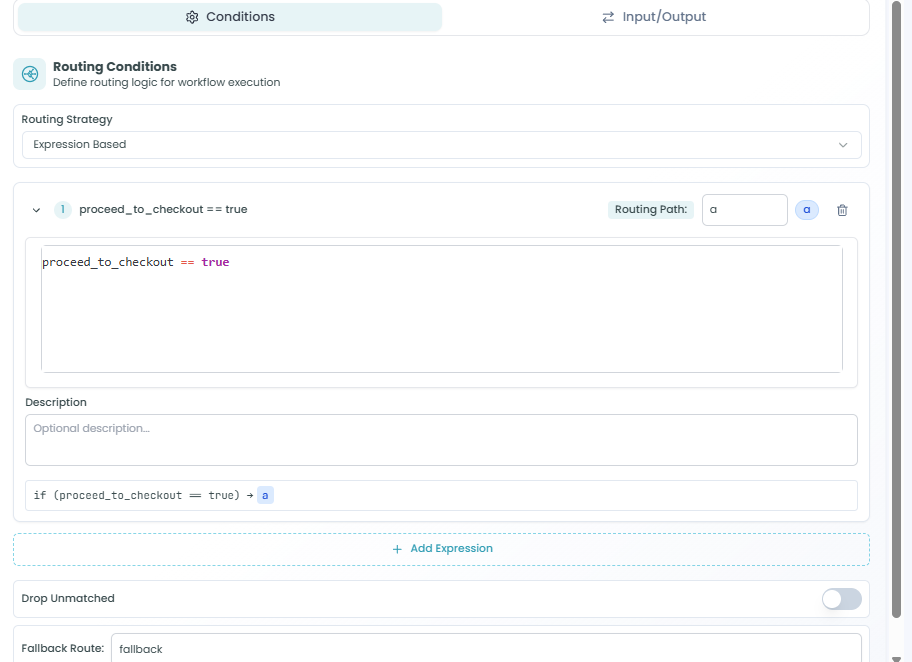Screen dimensions: 912x662
Task: Click the plus icon on Add Expression
Action: (x=397, y=549)
